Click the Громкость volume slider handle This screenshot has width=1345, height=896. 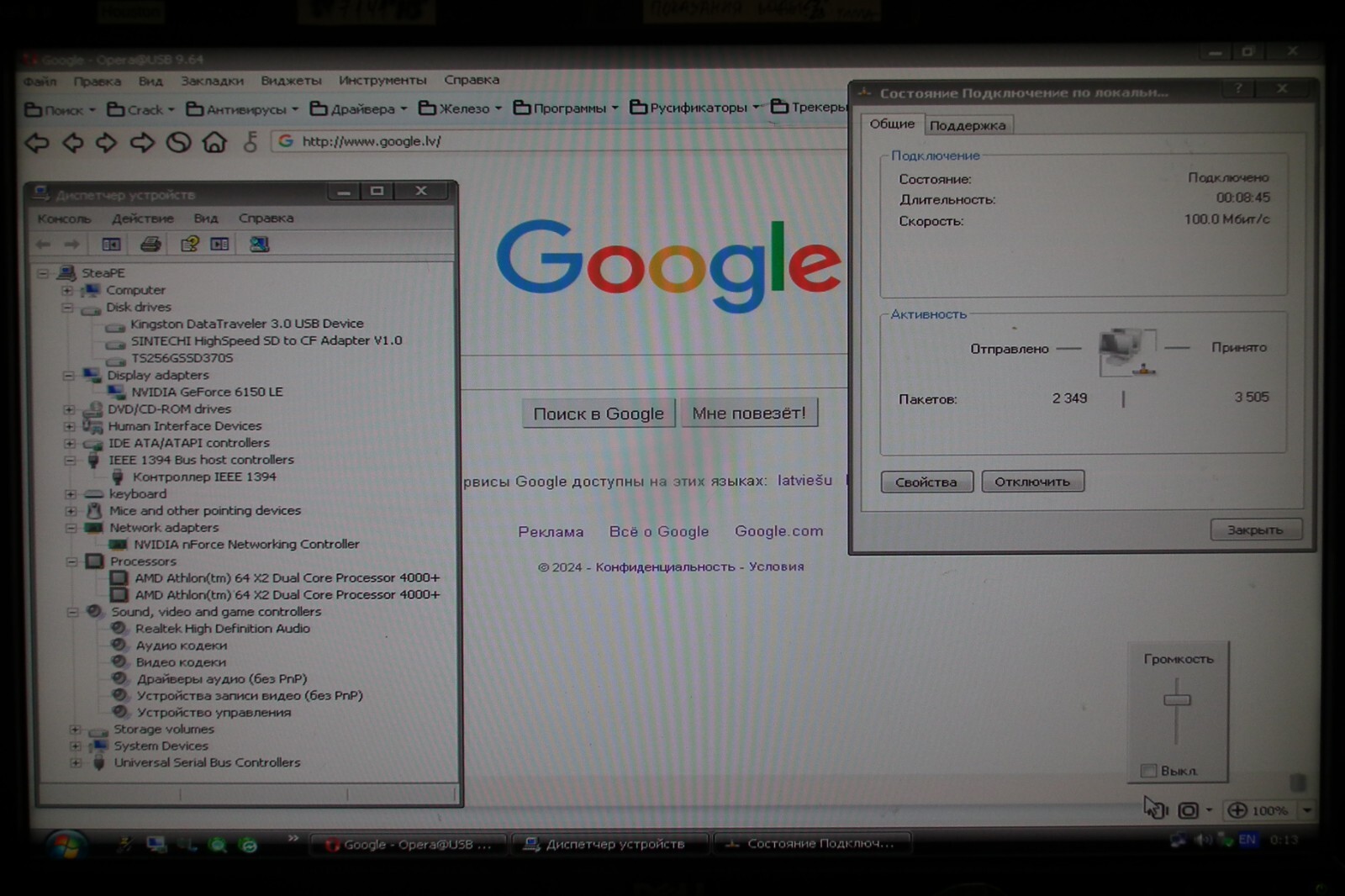coord(1177,700)
